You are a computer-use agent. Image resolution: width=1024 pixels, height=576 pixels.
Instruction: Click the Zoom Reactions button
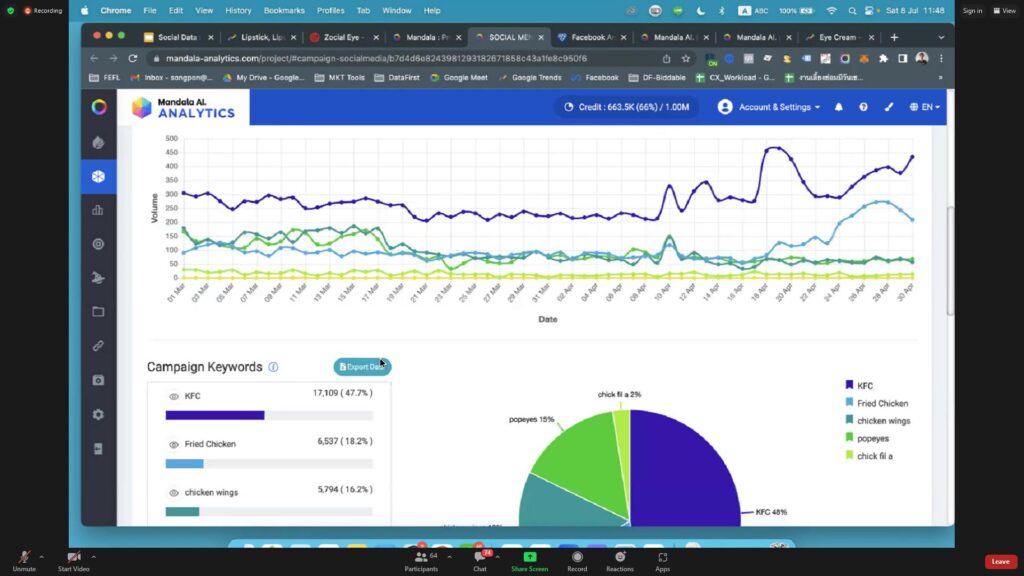tap(620, 560)
